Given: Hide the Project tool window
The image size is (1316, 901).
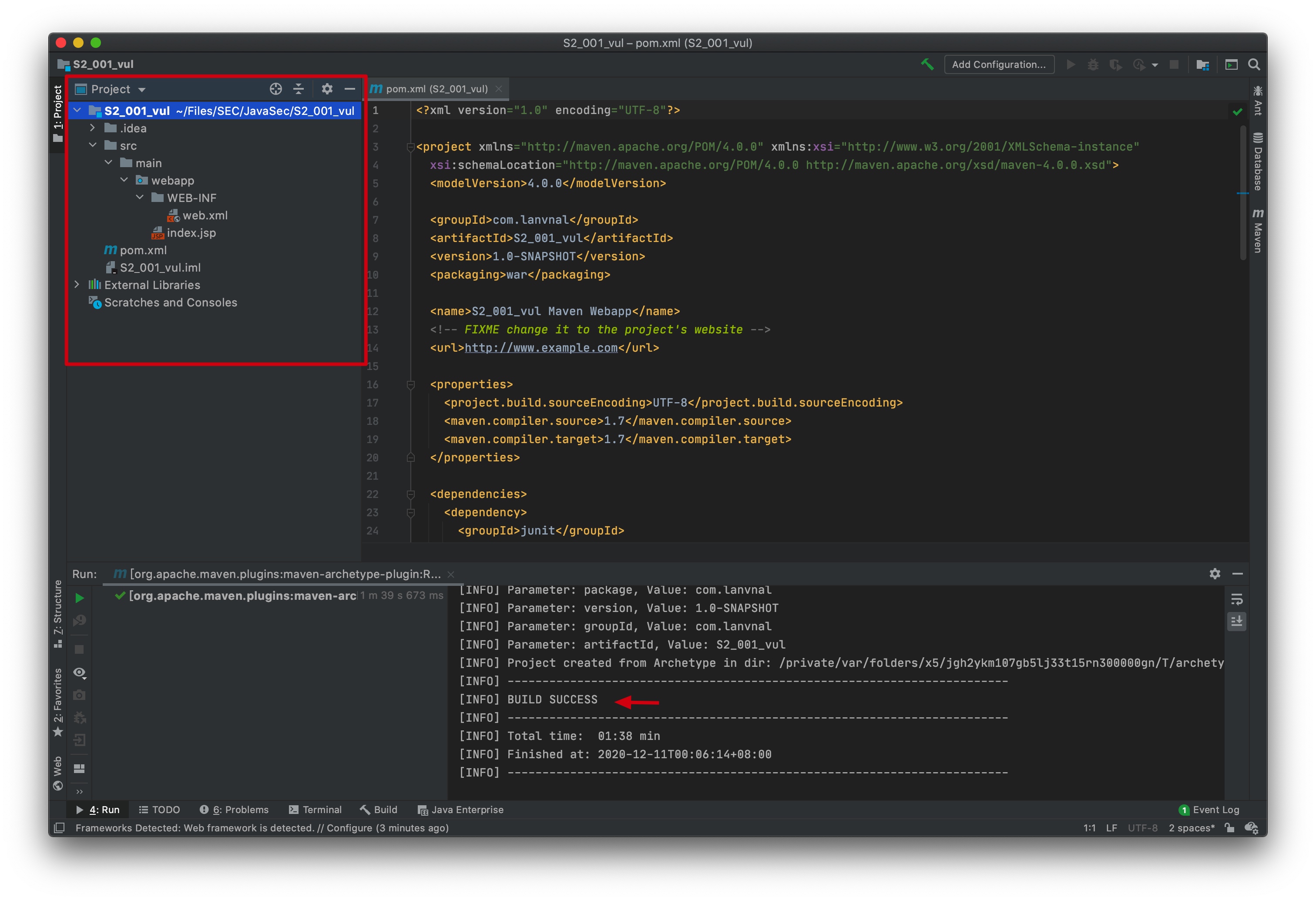Looking at the screenshot, I should click(x=350, y=89).
